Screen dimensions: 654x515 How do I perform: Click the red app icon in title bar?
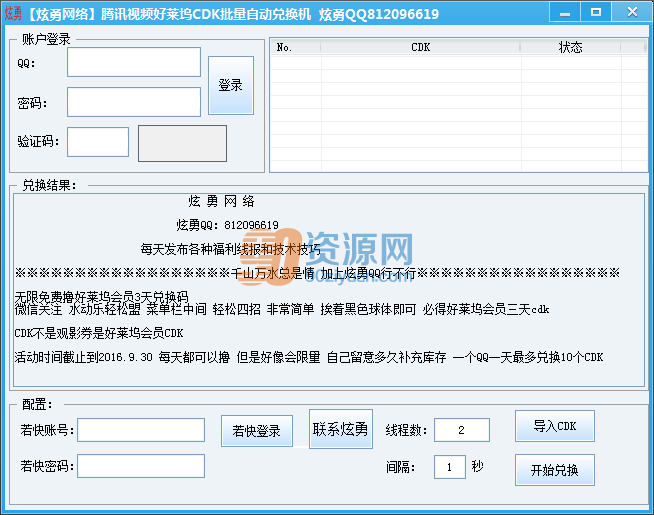[x=13, y=13]
